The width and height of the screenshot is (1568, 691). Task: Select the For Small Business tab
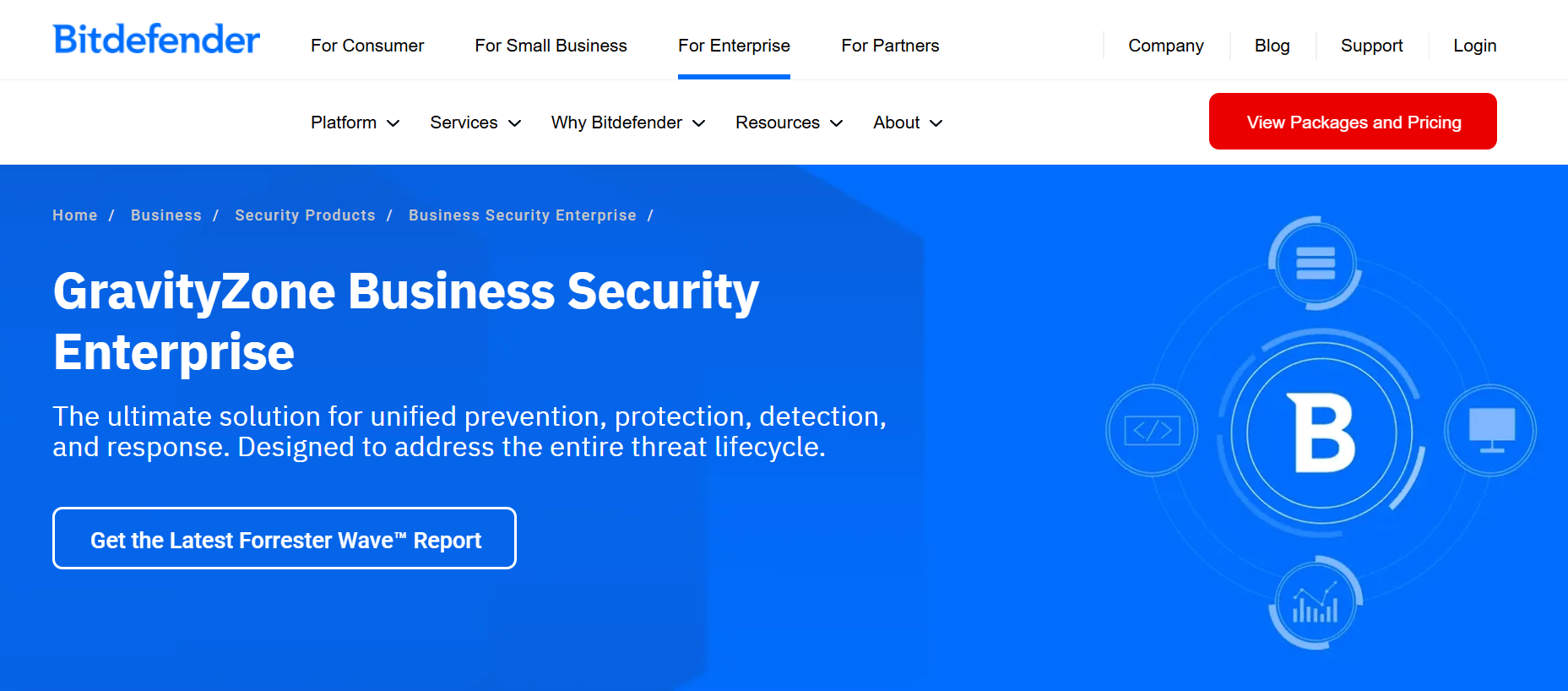[551, 46]
